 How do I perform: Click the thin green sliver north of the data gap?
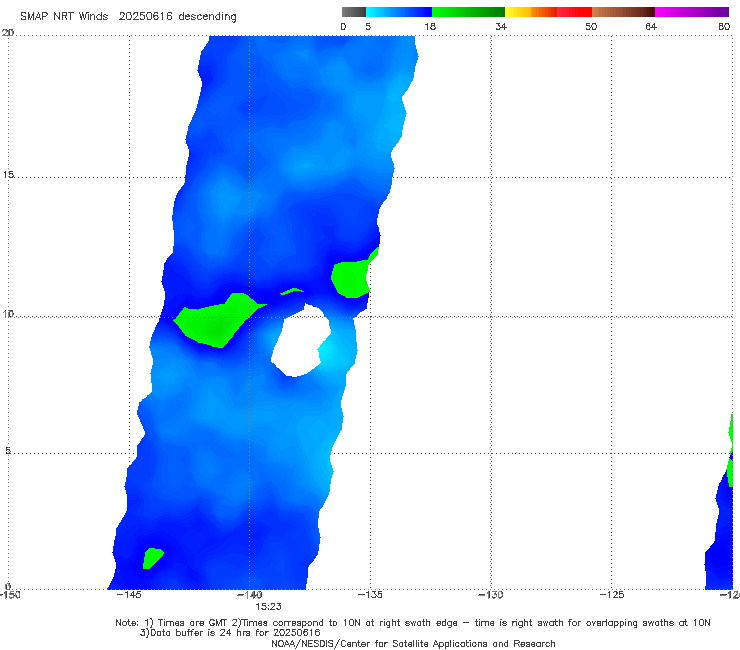293,291
